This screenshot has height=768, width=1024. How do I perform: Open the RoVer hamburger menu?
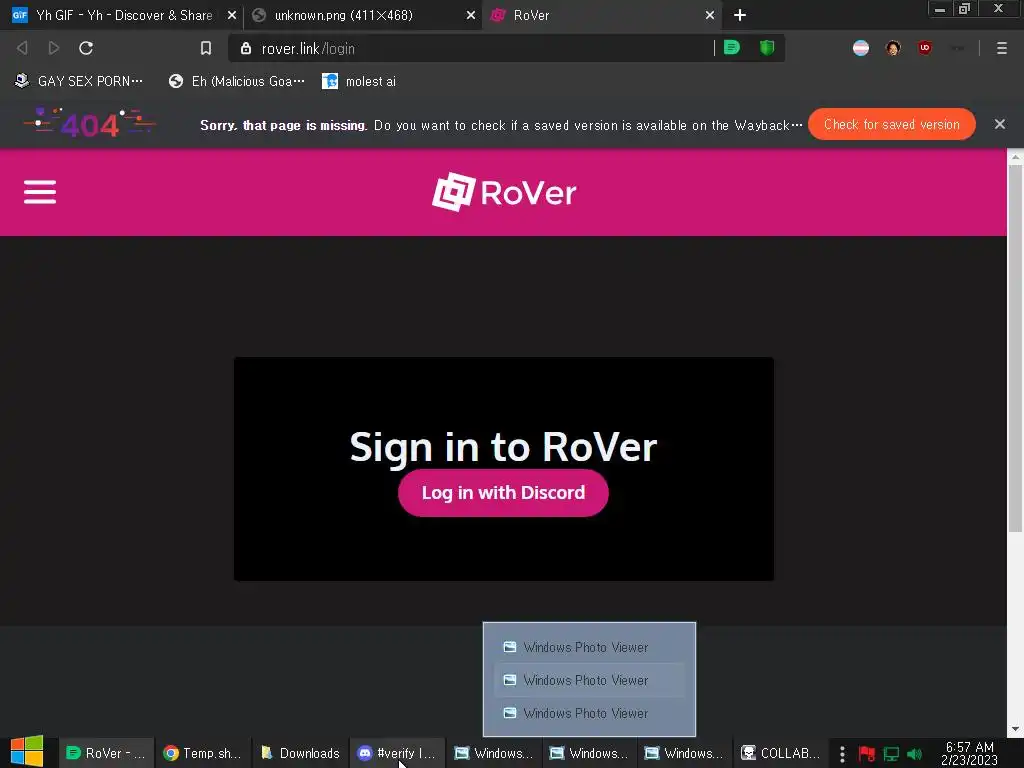point(40,192)
